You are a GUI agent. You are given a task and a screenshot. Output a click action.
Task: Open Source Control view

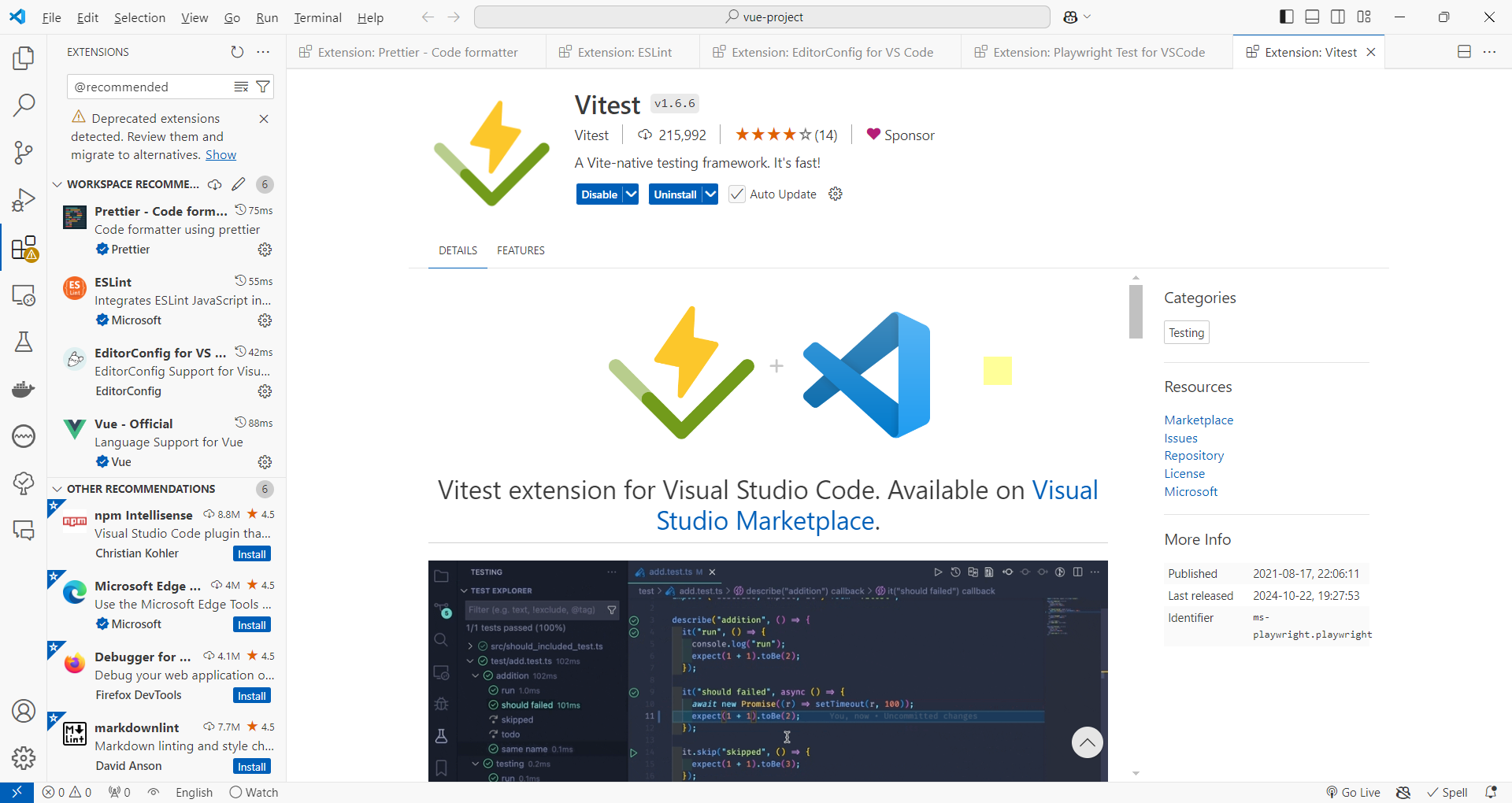24,152
